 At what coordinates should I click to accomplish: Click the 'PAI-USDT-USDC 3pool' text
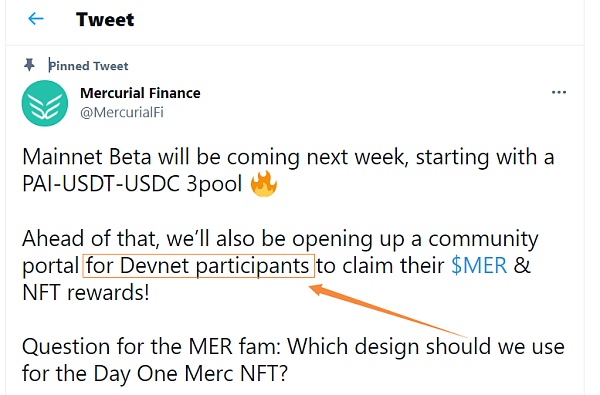(x=132, y=184)
